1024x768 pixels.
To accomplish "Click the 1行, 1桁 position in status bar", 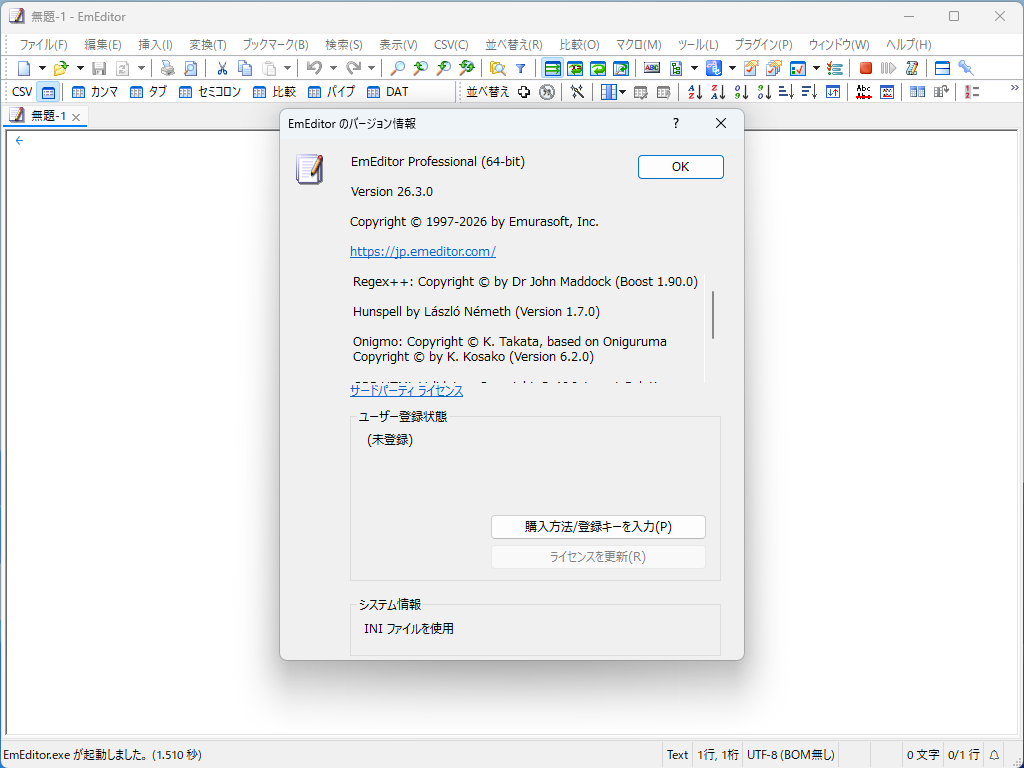I will click(x=718, y=755).
